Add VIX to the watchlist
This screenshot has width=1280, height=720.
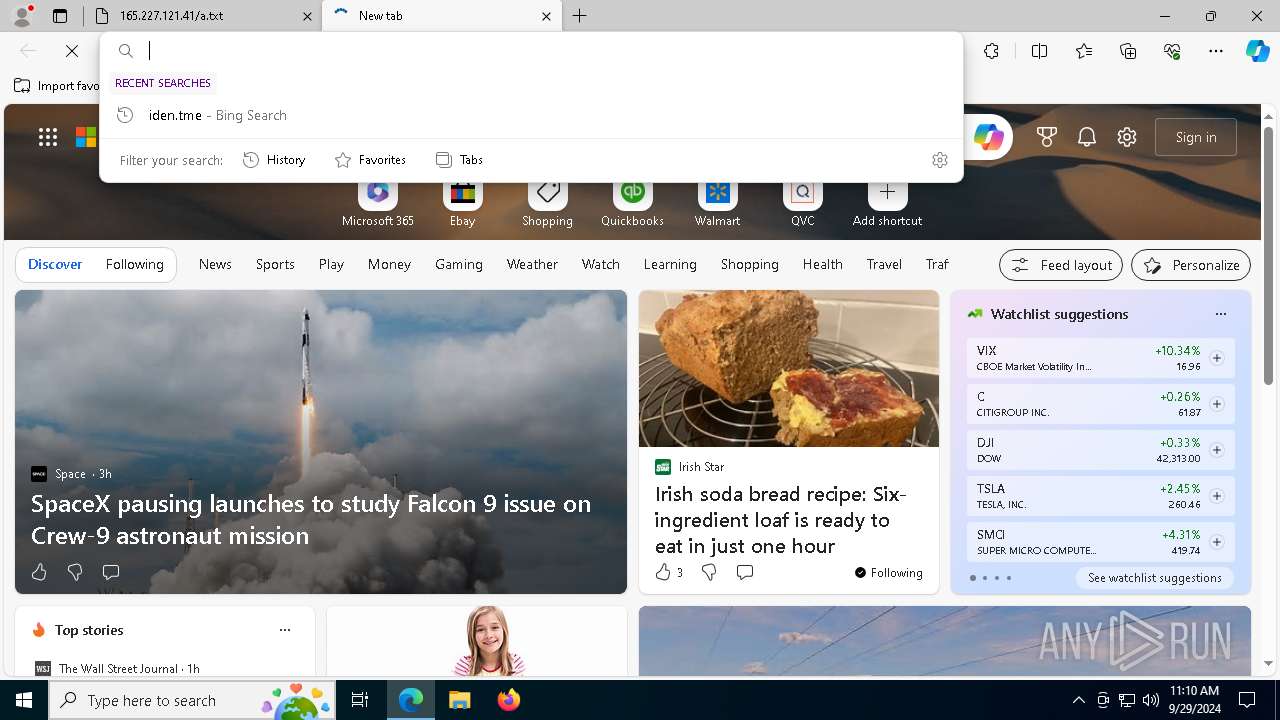click(1217, 358)
